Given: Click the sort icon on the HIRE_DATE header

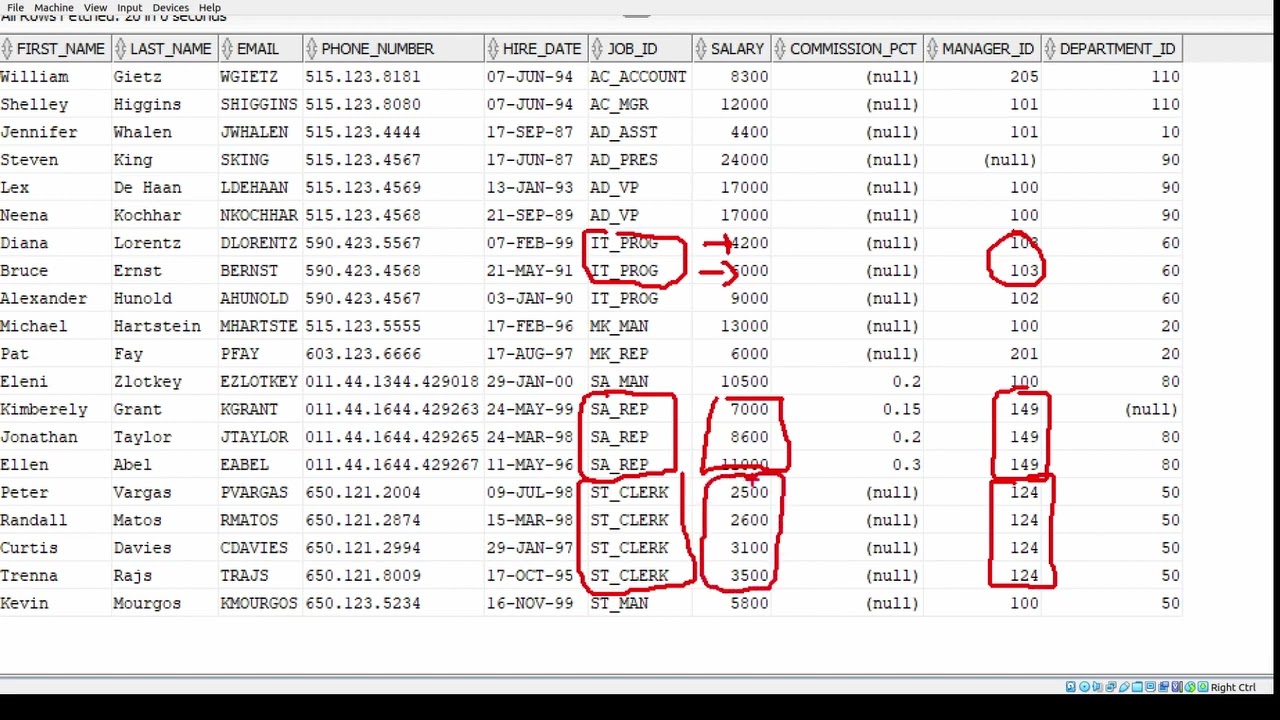Looking at the screenshot, I should pos(493,48).
